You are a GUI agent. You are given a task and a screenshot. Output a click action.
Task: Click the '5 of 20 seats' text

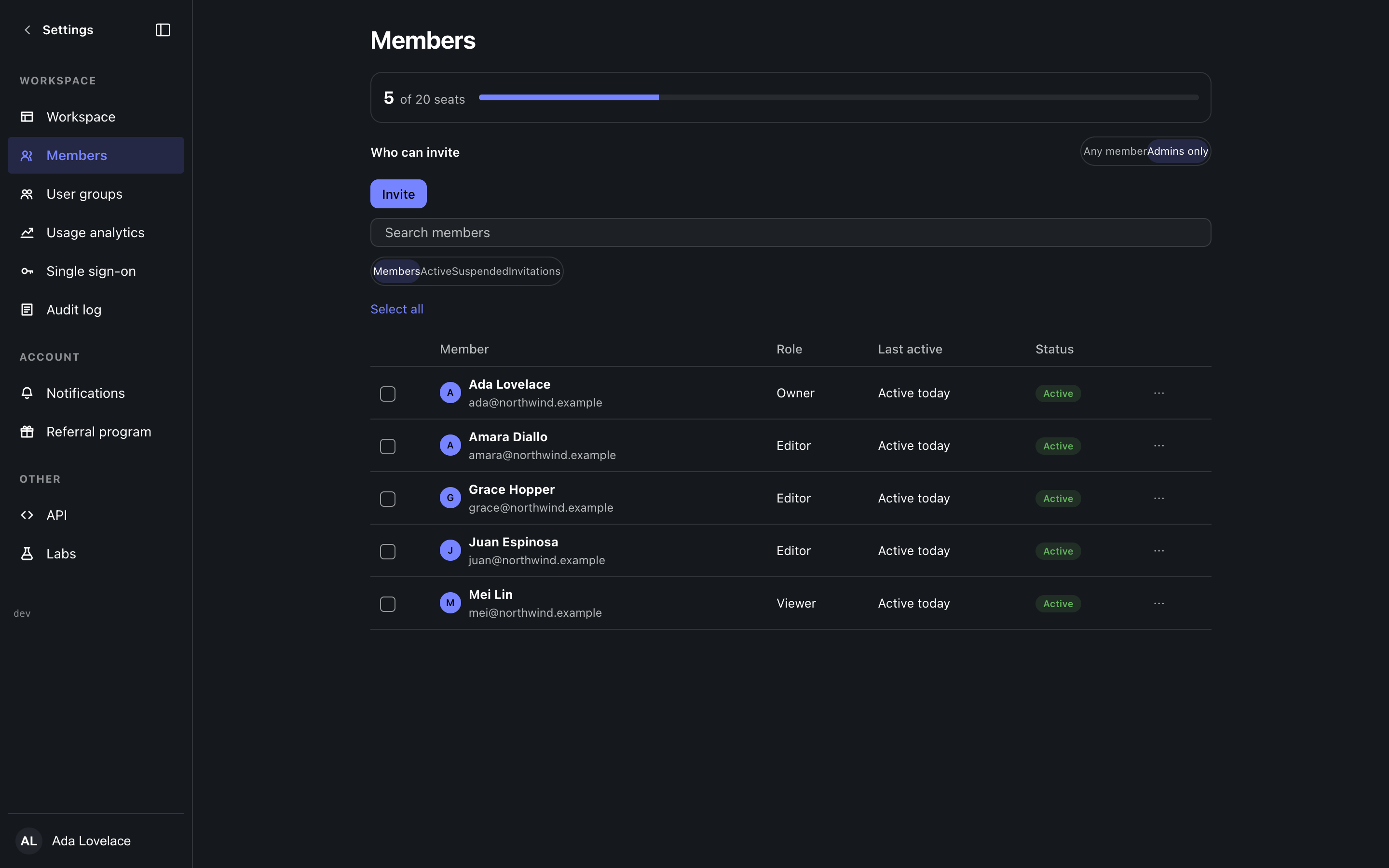424,98
